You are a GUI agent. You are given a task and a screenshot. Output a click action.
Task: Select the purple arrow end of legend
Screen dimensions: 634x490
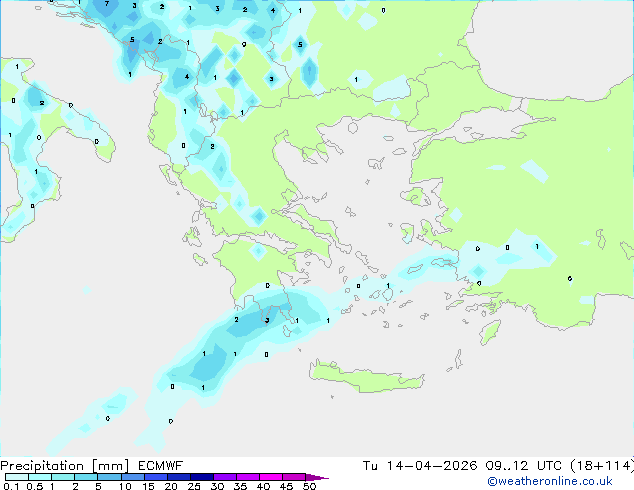coord(317,477)
